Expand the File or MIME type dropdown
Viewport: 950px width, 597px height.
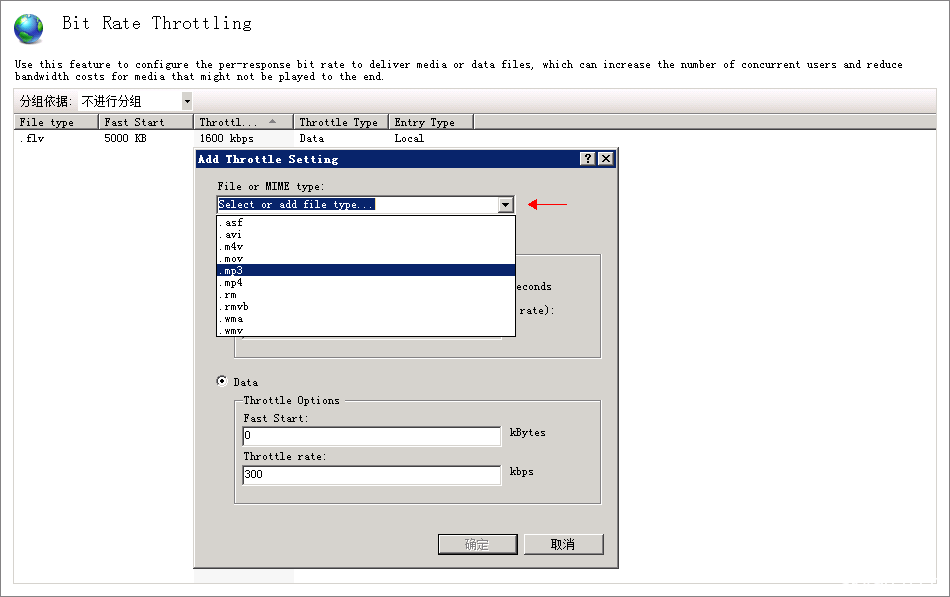(506, 205)
